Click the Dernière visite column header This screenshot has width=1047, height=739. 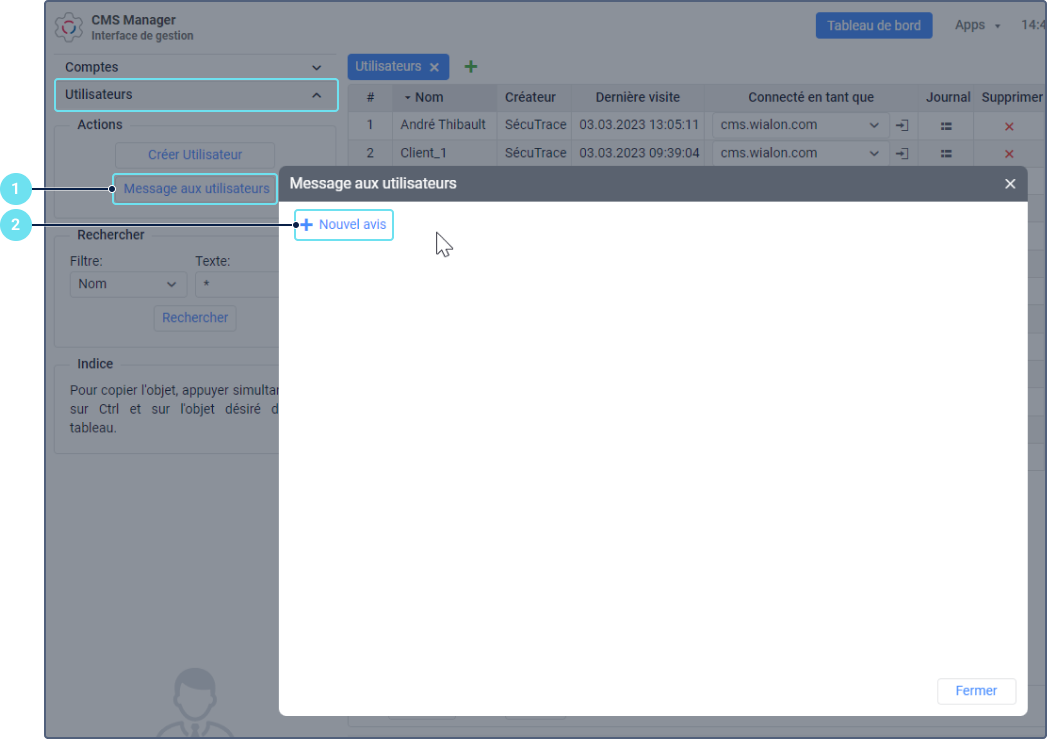click(x=638, y=97)
